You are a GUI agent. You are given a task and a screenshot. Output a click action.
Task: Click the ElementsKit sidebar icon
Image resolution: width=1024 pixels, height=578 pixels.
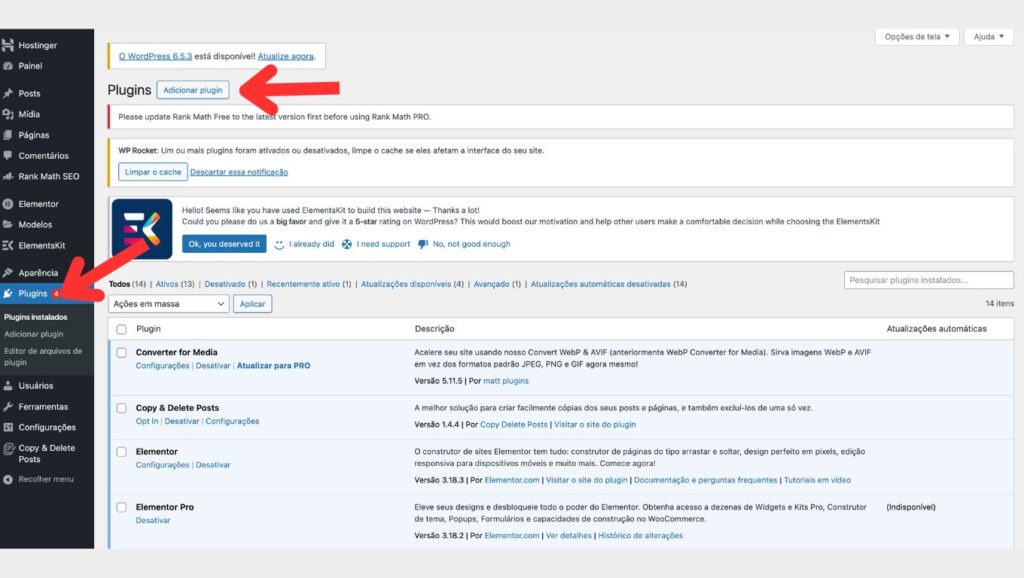(8, 246)
